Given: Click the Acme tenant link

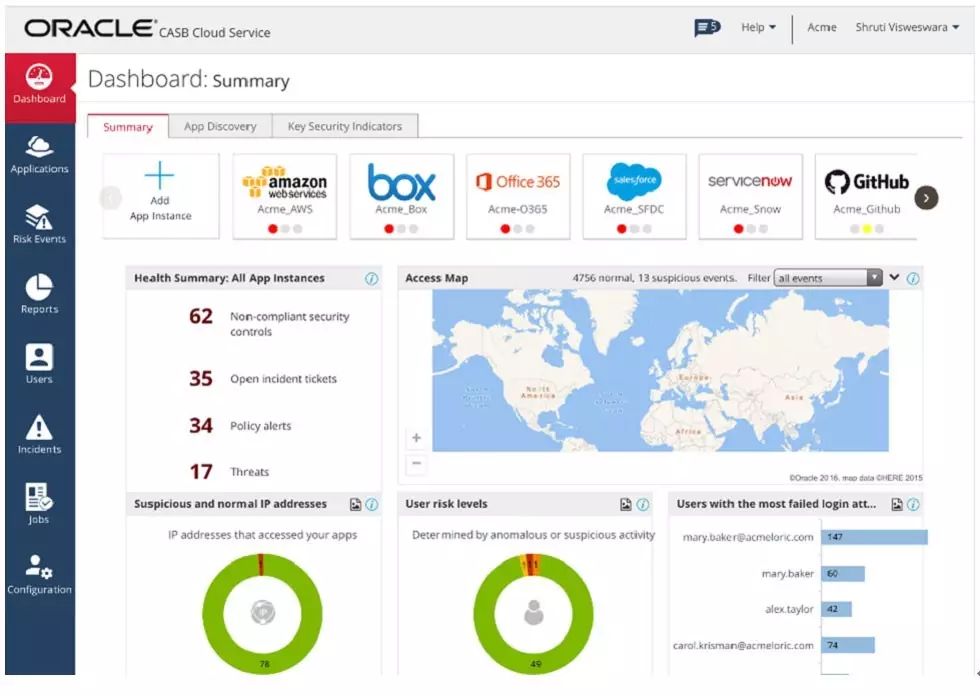Looking at the screenshot, I should [821, 27].
